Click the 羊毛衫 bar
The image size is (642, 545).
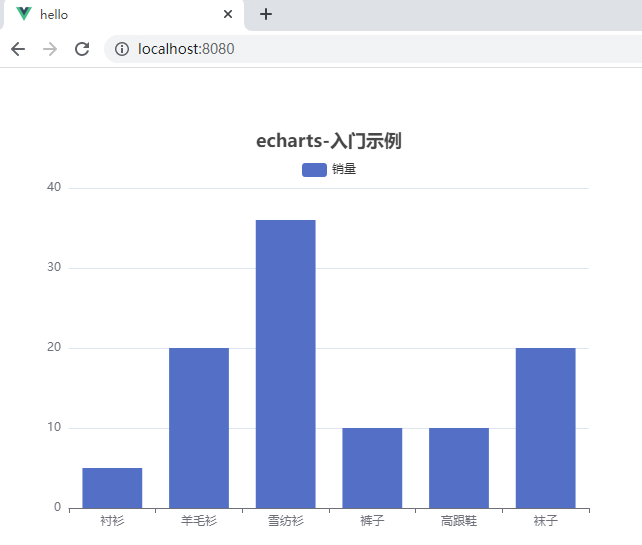[x=199, y=428]
